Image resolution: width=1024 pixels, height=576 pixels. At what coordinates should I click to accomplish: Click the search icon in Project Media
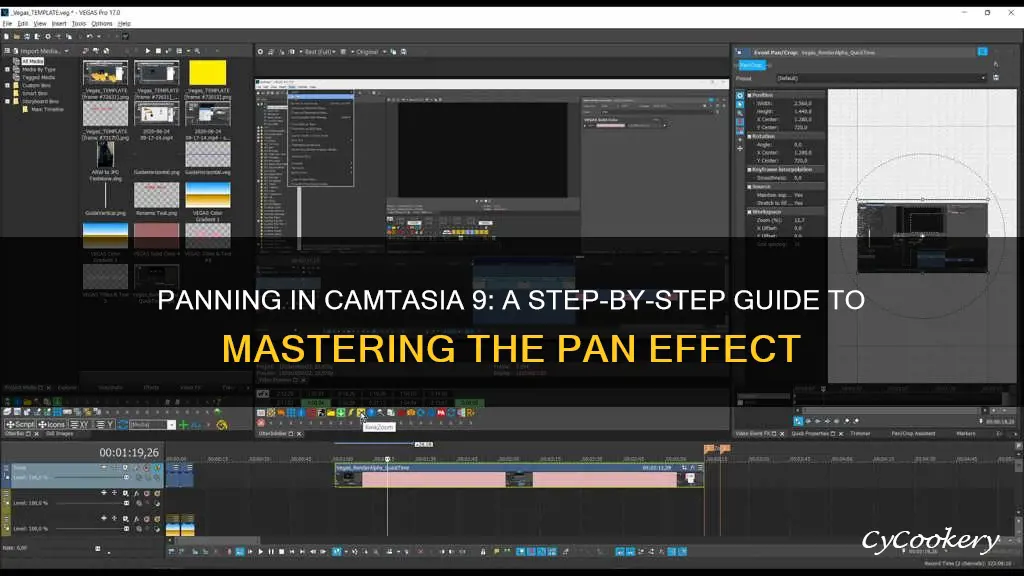point(197,51)
